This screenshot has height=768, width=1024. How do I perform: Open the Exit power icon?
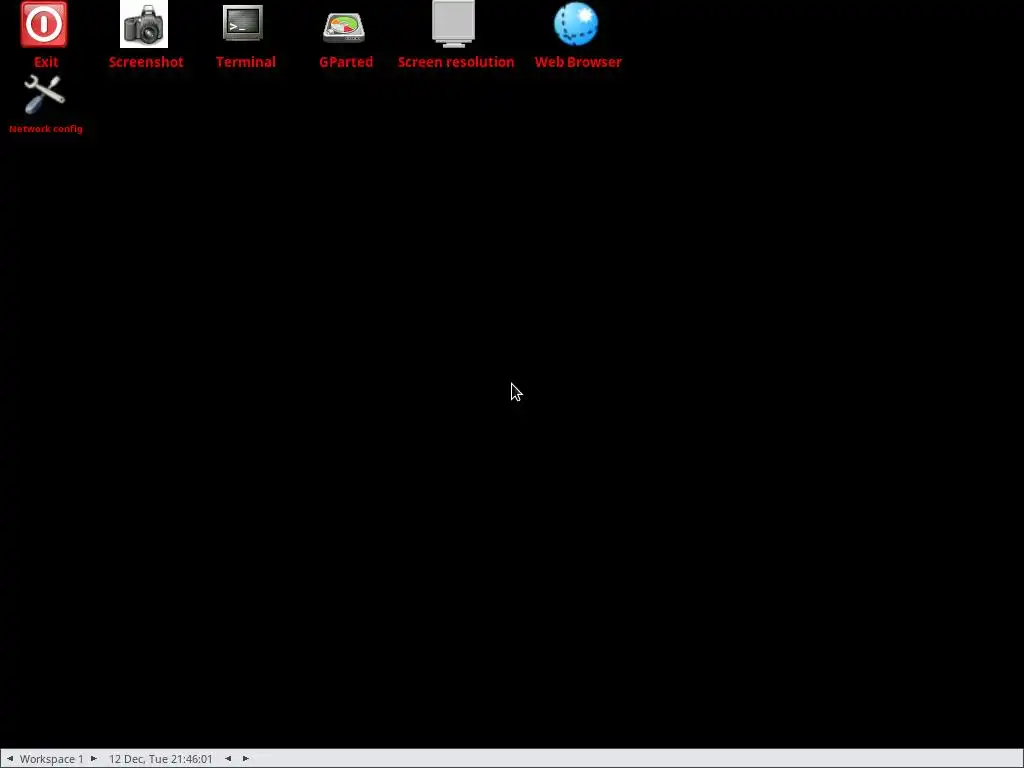(44, 25)
